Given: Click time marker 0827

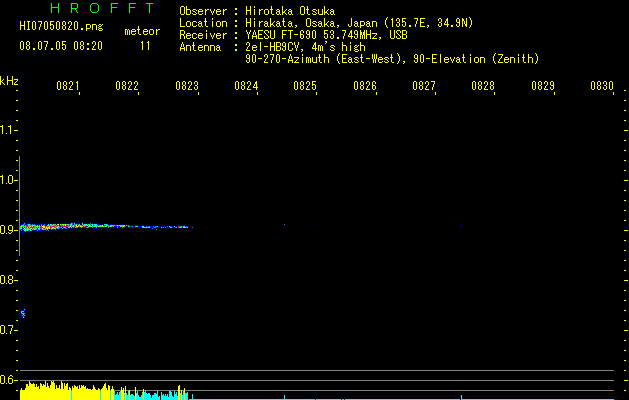Looking at the screenshot, I should coord(424,86).
